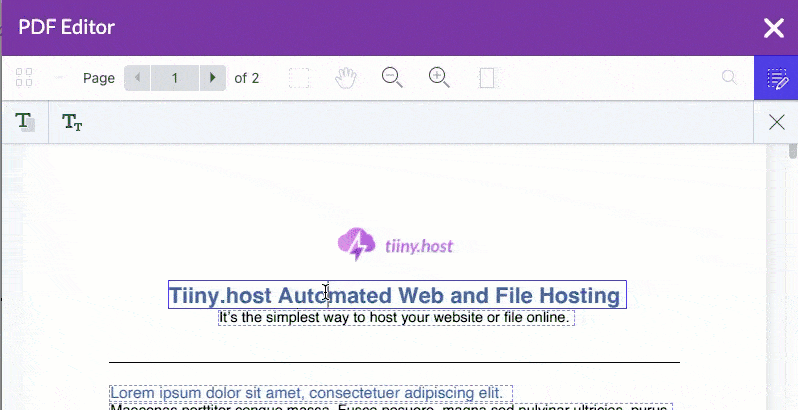
Task: Select the Lorem ipsum dolor text line
Action: 311,393
